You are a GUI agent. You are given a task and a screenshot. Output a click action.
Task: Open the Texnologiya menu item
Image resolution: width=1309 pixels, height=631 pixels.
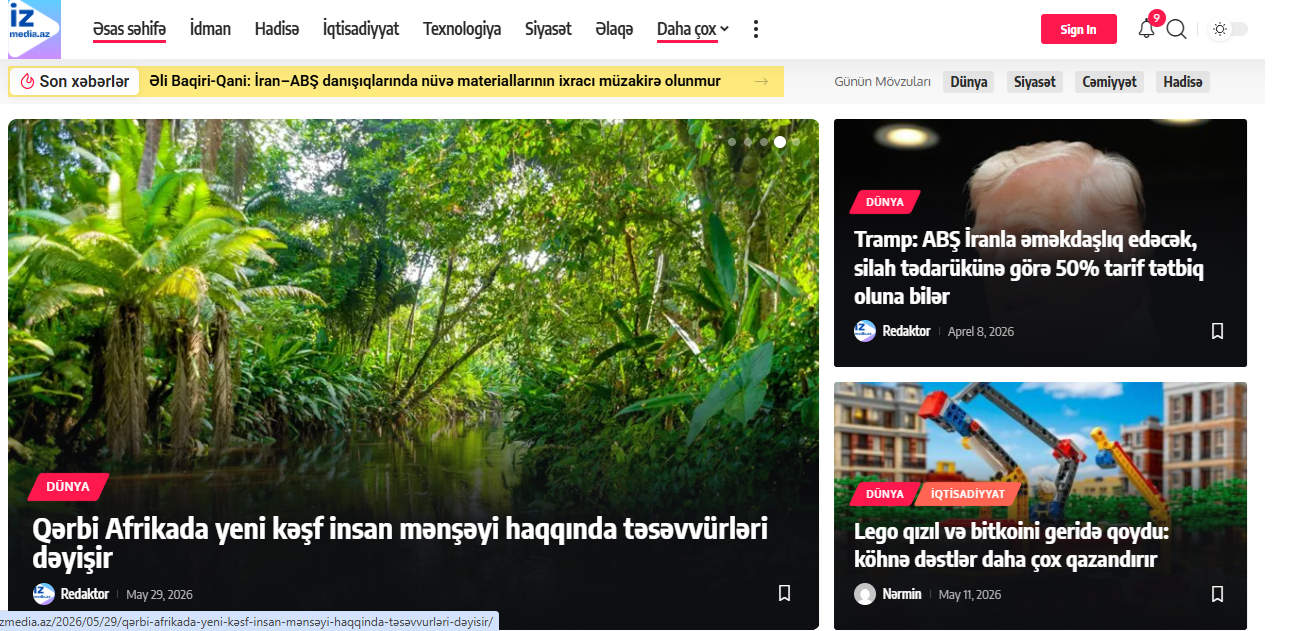pos(462,29)
